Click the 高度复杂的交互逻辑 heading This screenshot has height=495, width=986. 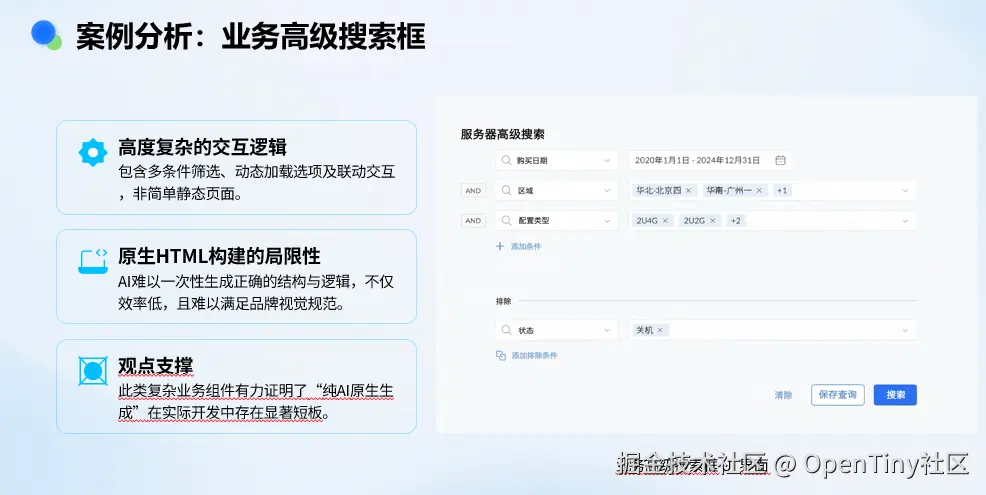click(202, 147)
